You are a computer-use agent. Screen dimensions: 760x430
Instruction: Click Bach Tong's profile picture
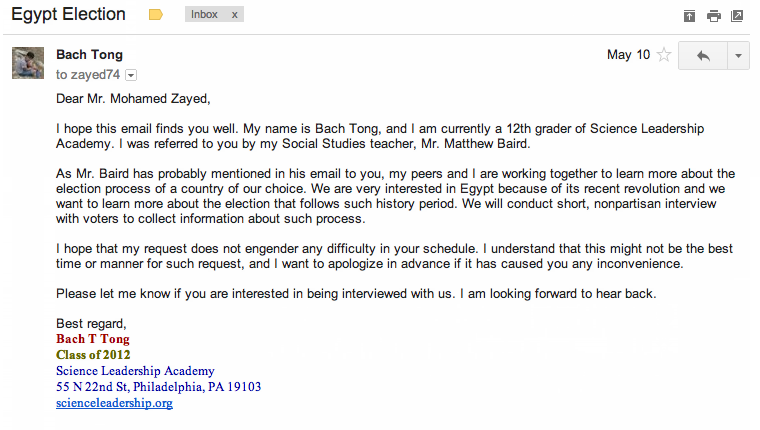click(27, 63)
